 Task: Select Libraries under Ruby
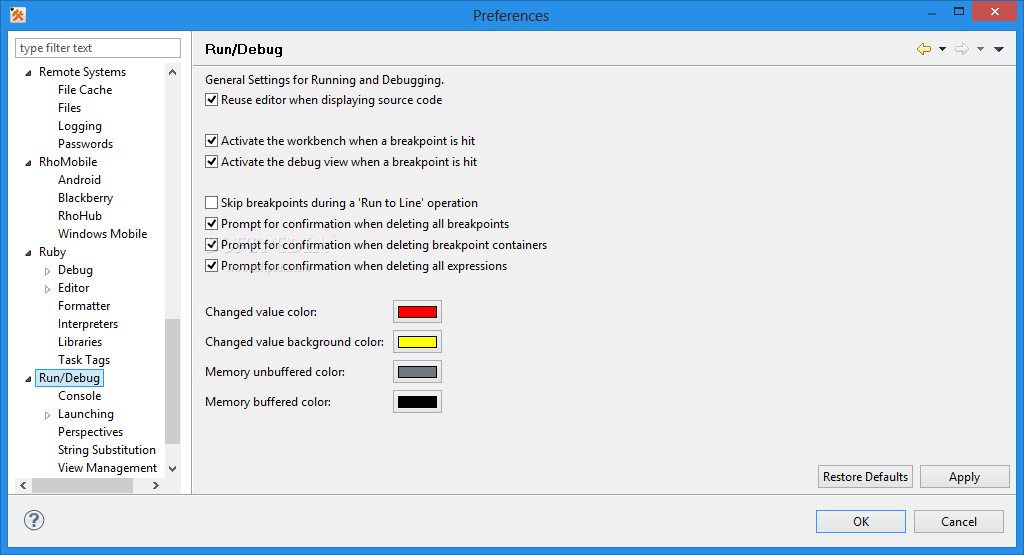(x=80, y=341)
